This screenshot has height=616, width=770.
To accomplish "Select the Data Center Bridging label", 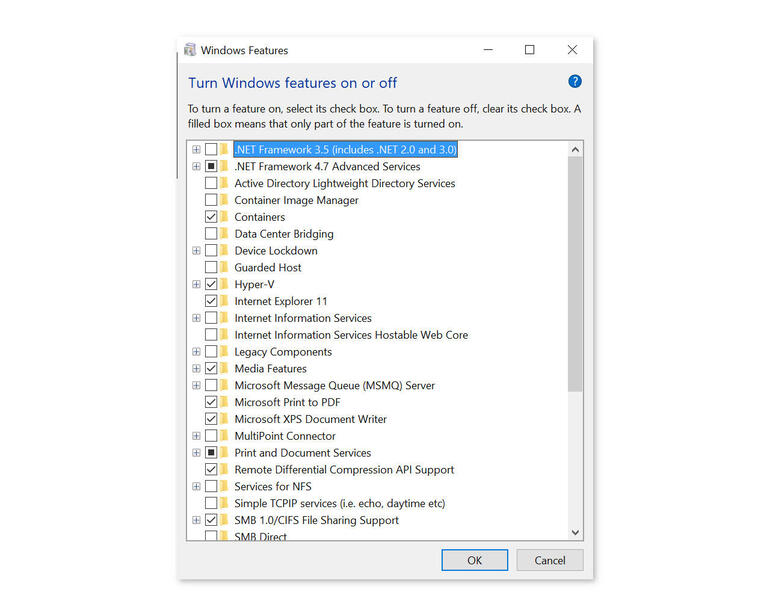I will pos(284,234).
